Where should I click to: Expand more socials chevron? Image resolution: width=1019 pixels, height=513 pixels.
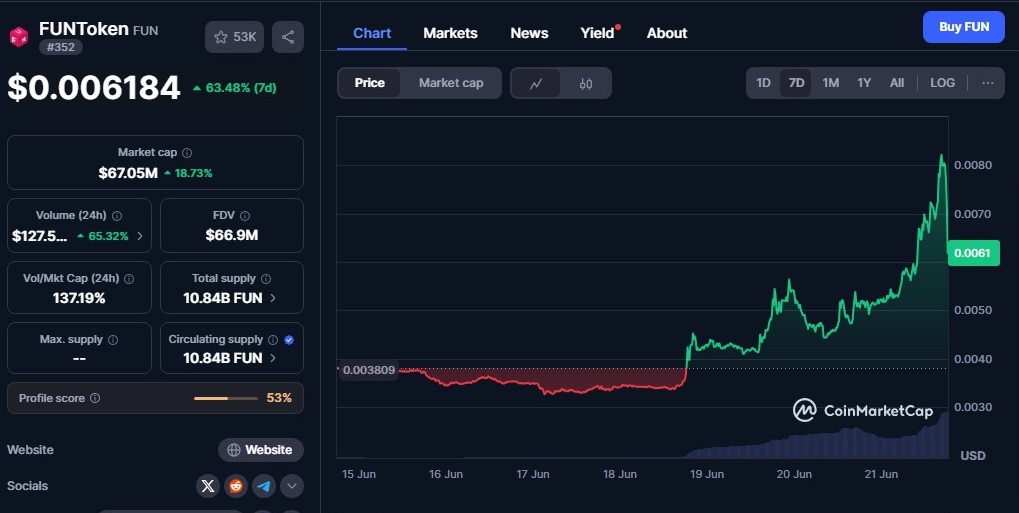click(x=292, y=486)
